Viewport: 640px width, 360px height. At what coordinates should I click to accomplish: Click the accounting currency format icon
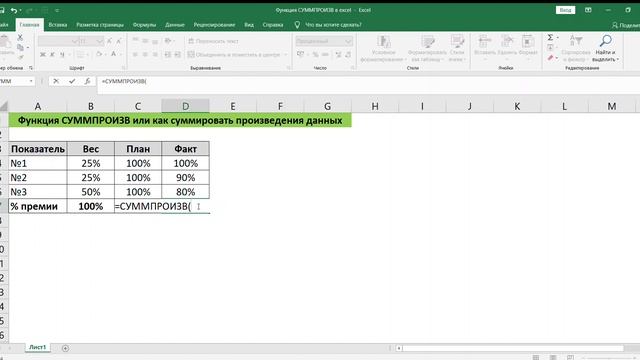pyautogui.click(x=301, y=54)
